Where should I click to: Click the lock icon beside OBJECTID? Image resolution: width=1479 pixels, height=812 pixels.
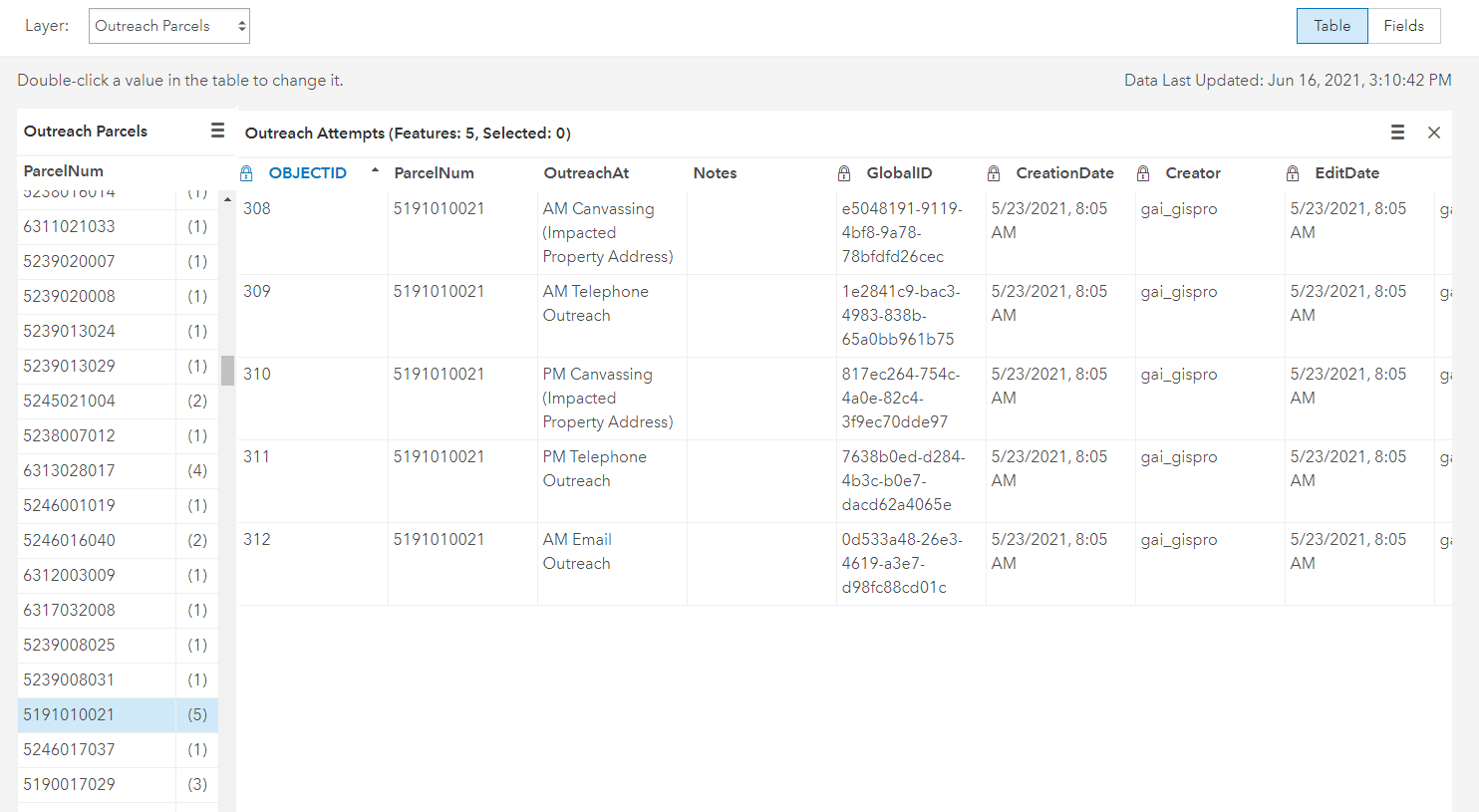pyautogui.click(x=247, y=173)
